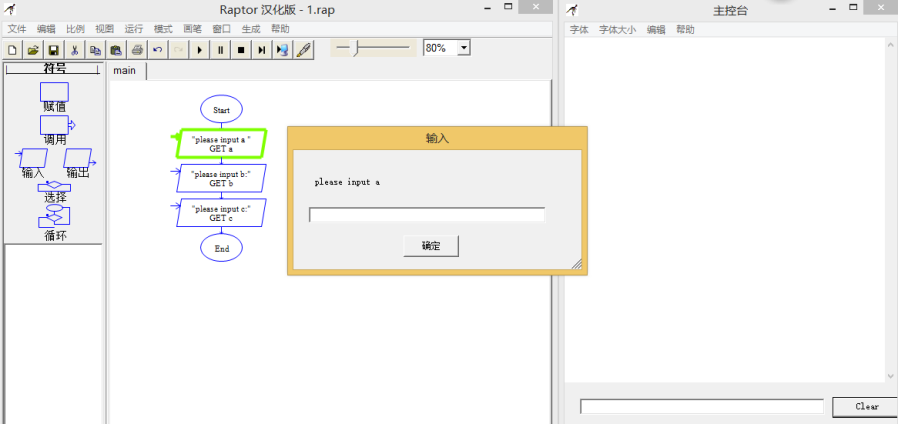Print the flowchart
Image resolution: width=898 pixels, height=425 pixels.
pyautogui.click(x=137, y=50)
